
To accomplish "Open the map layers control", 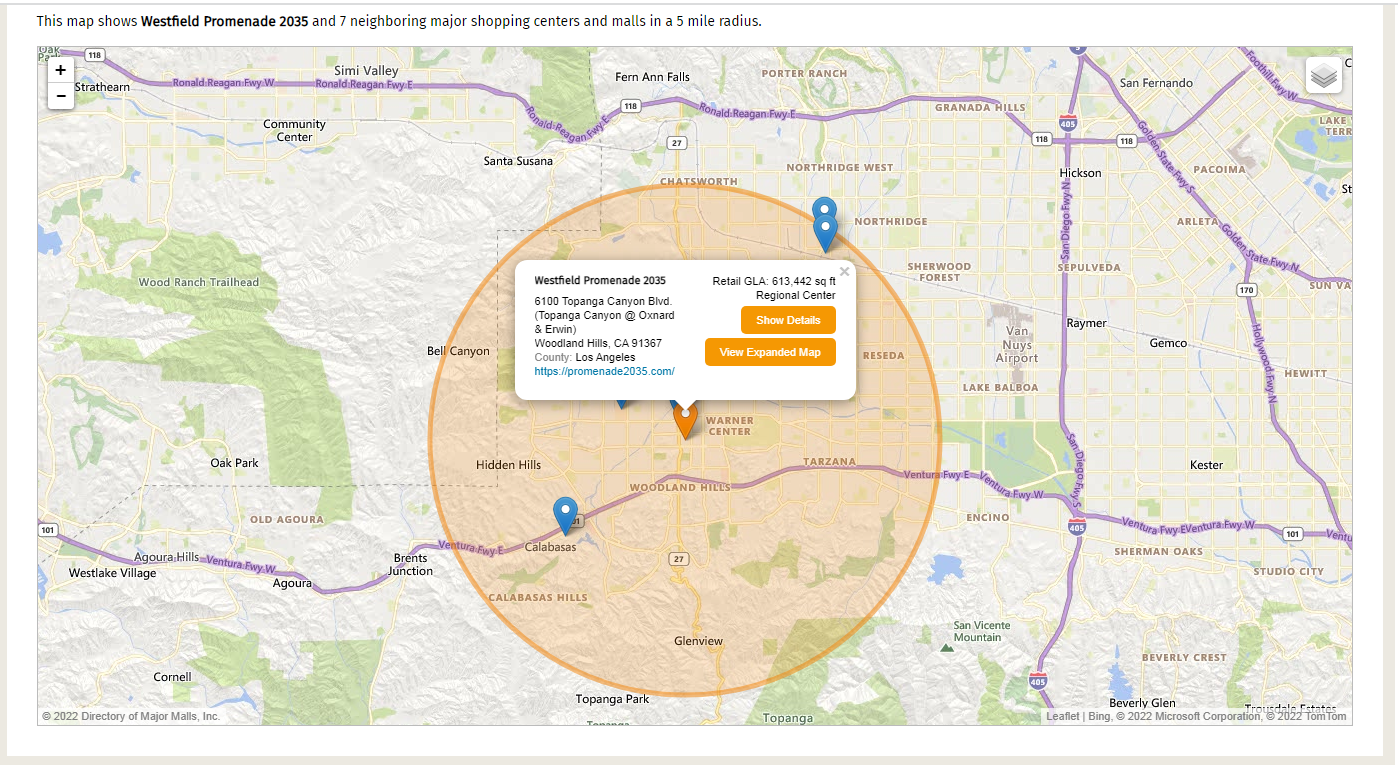I will pos(1323,75).
